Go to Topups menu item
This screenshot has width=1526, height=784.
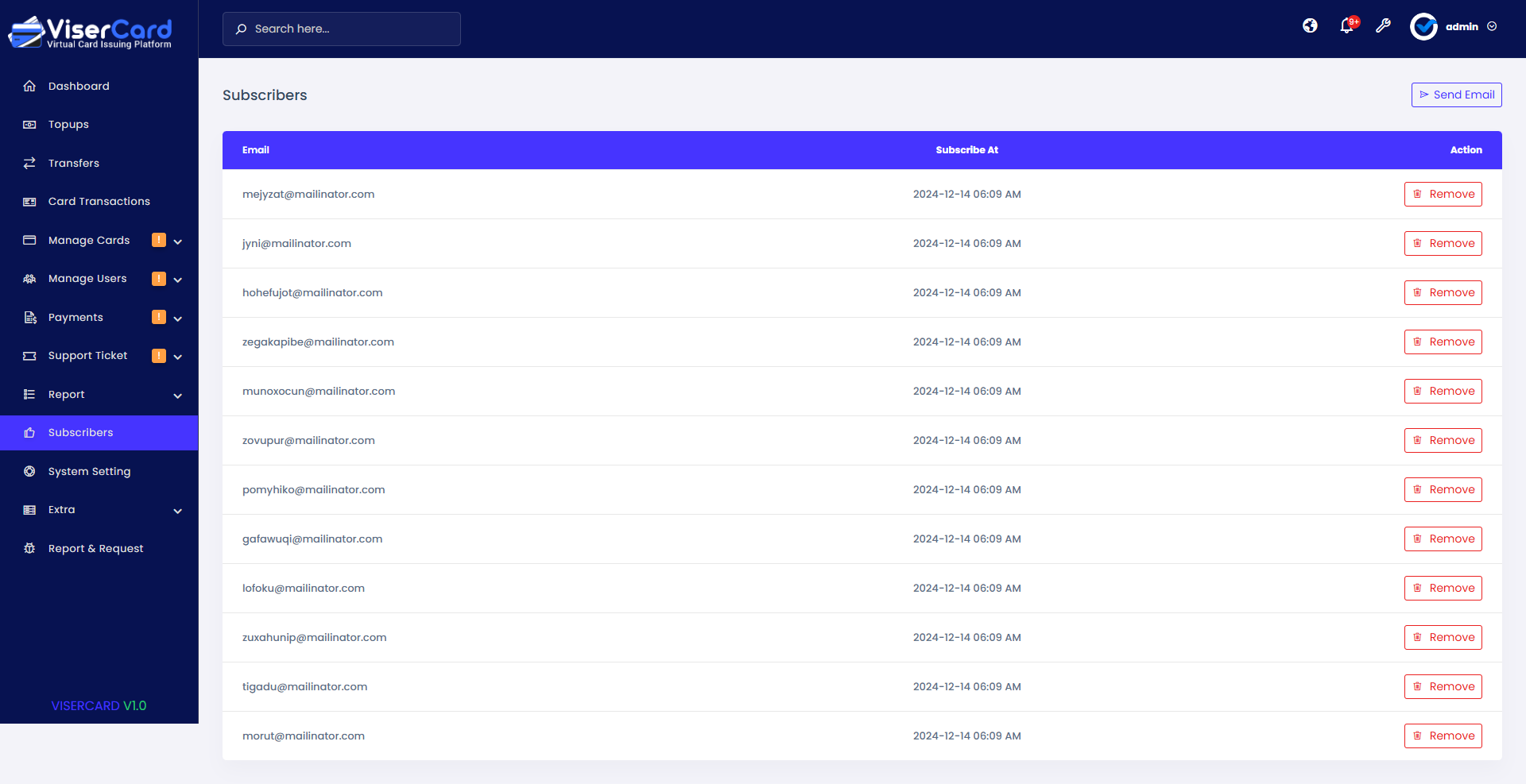(99, 125)
